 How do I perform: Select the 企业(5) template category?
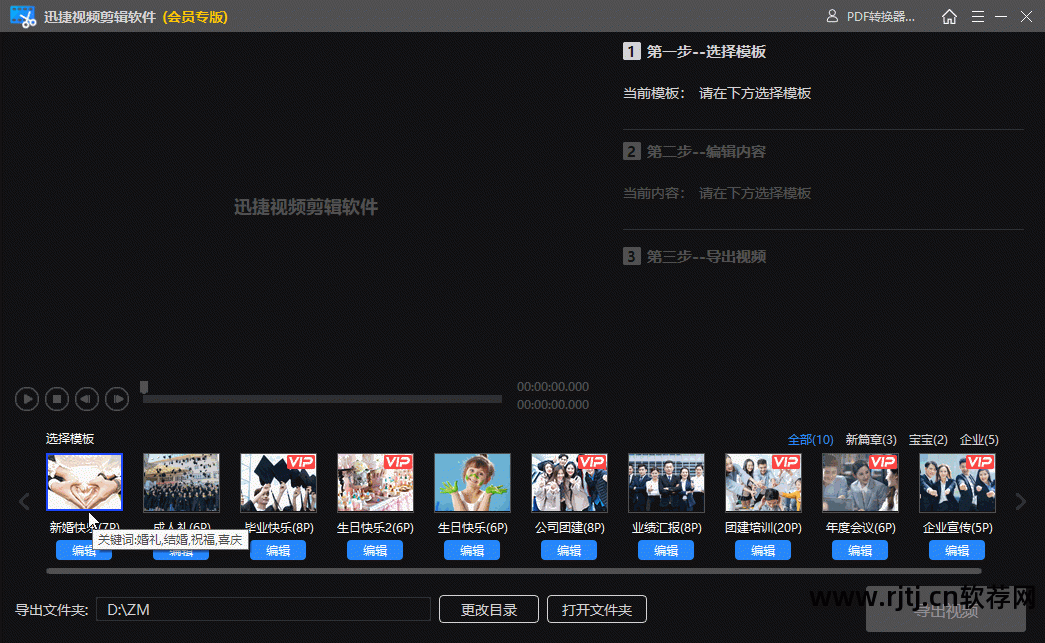[979, 440]
